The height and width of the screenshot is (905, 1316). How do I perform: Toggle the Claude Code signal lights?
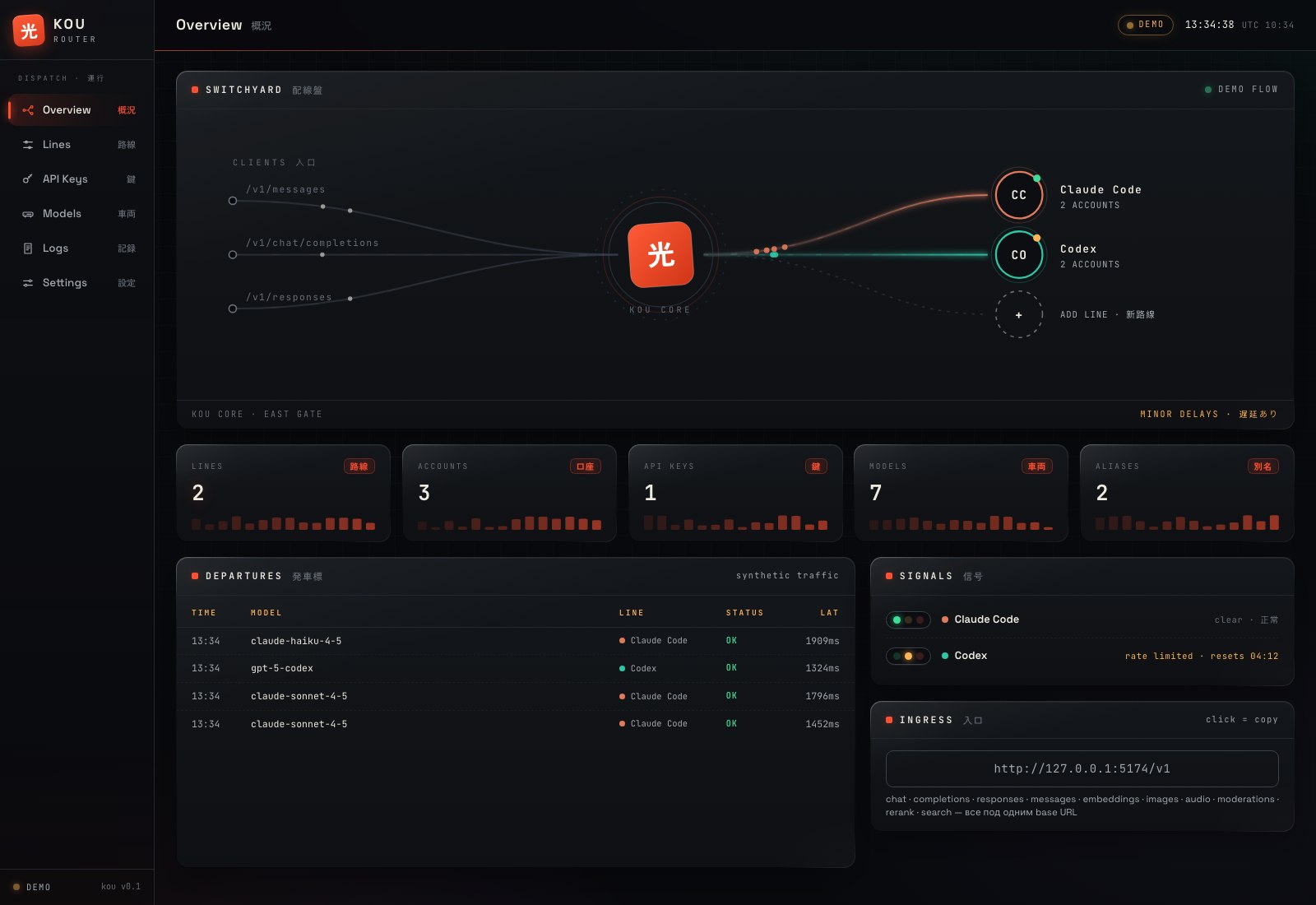click(908, 620)
